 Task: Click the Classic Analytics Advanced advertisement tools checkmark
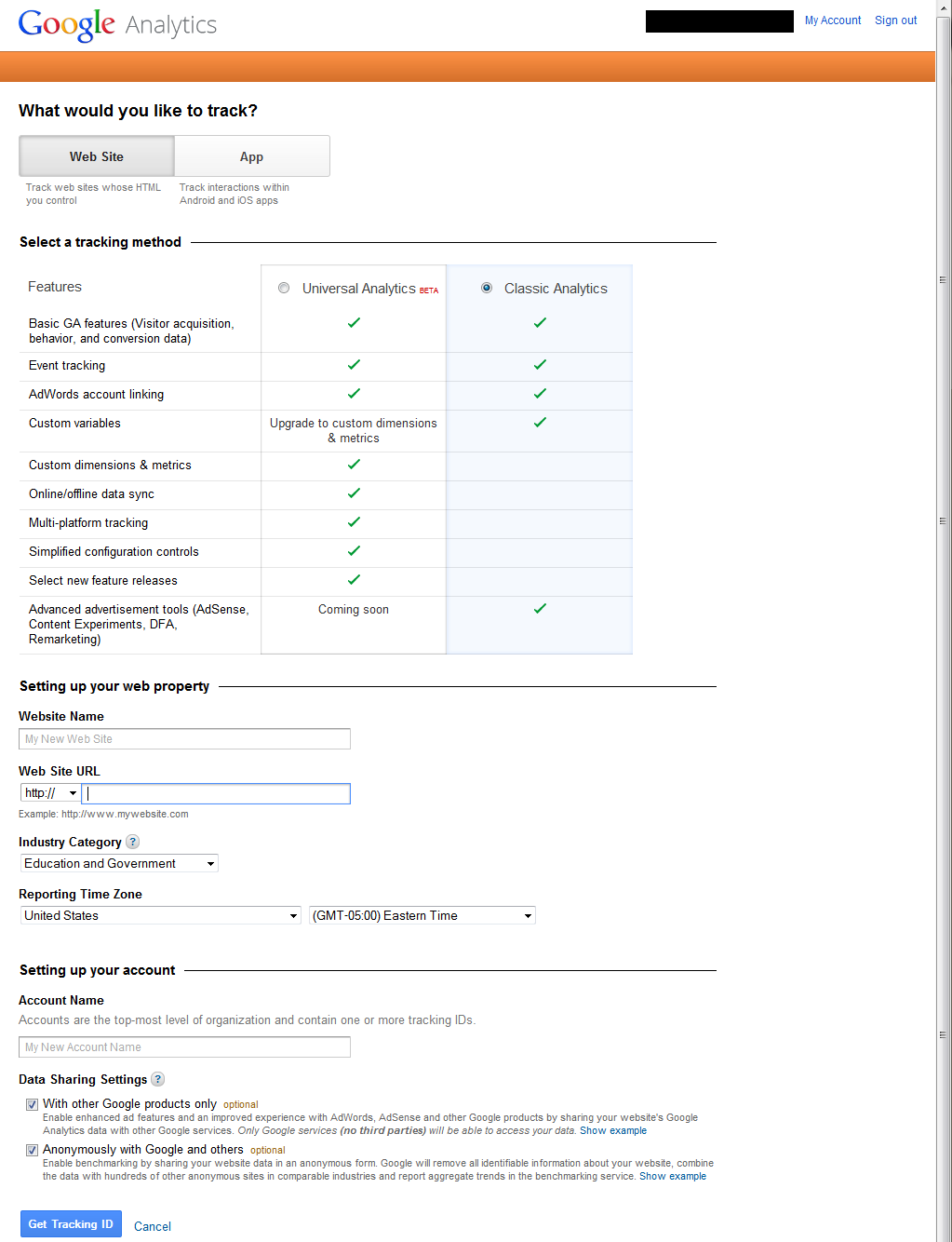(x=540, y=609)
